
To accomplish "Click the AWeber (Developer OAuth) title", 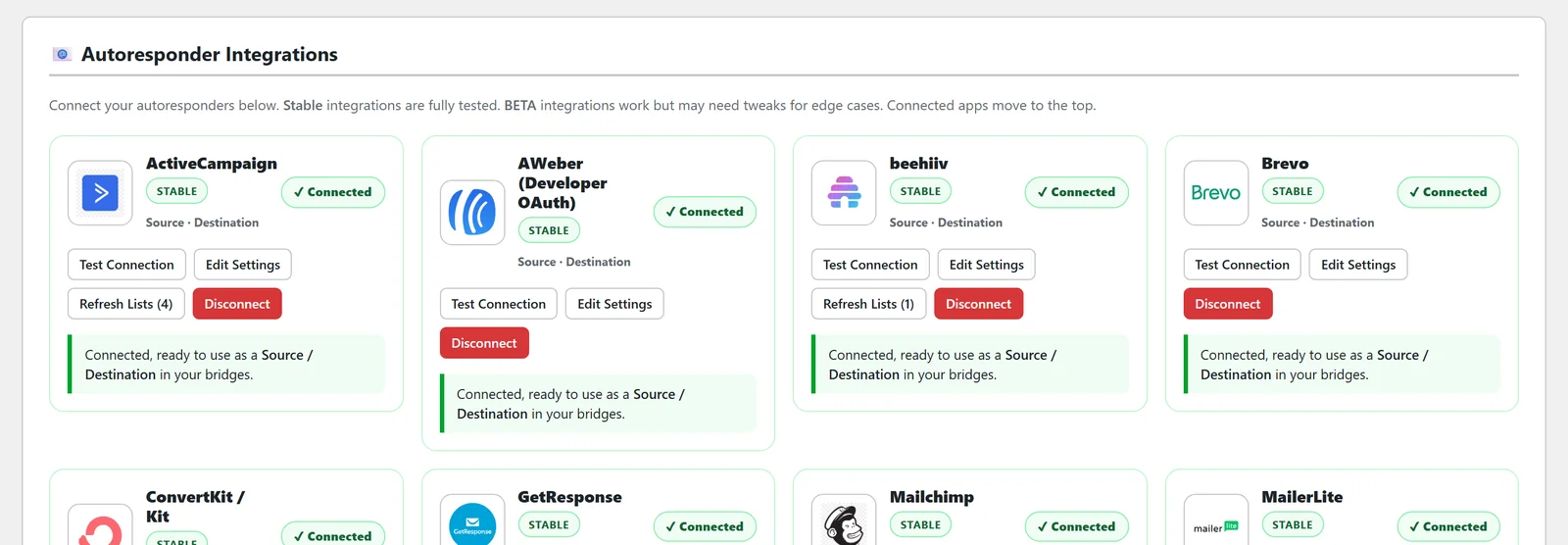I will coord(563,183).
